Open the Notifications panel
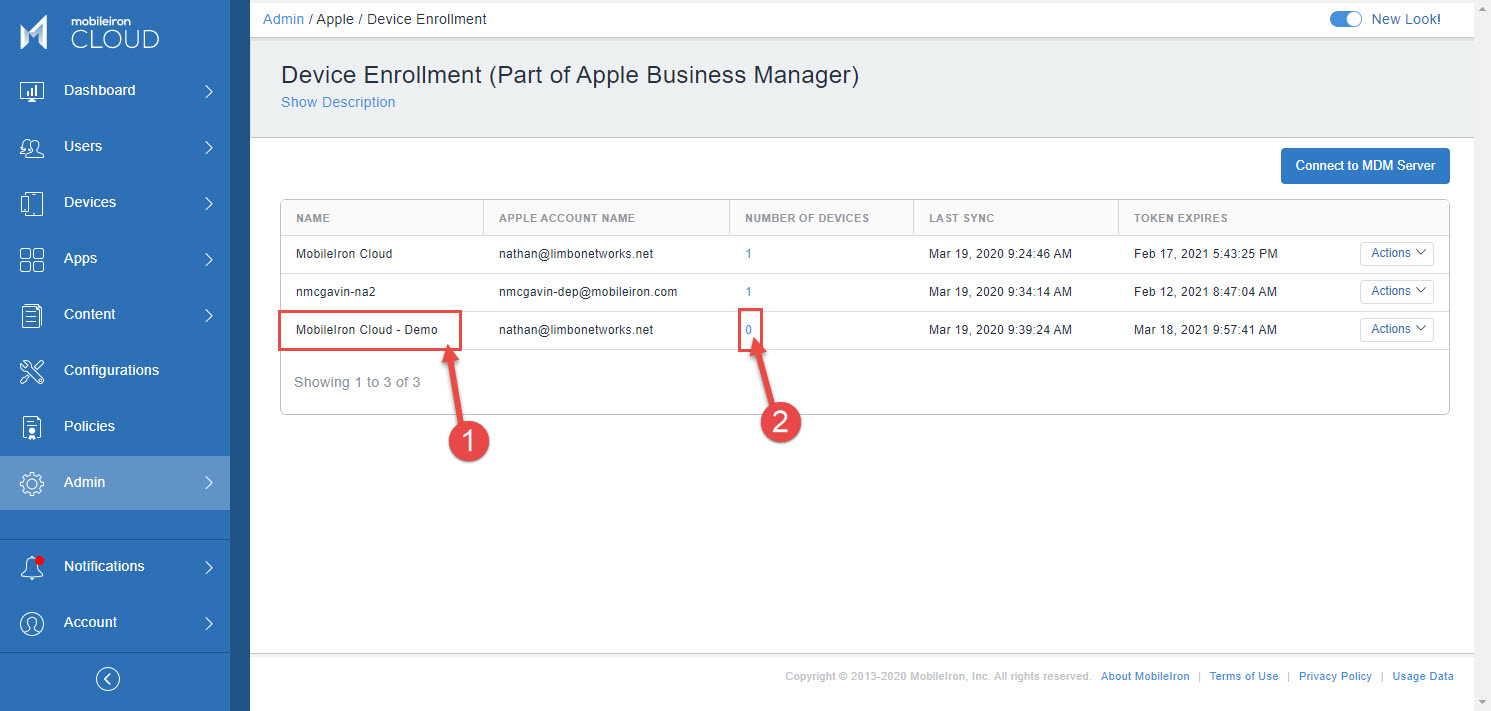 click(x=103, y=566)
